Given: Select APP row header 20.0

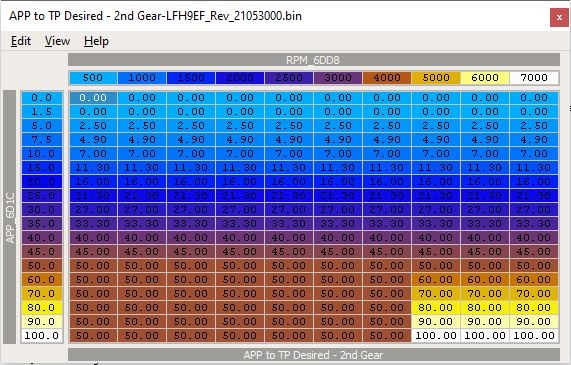Looking at the screenshot, I should click(42, 181).
